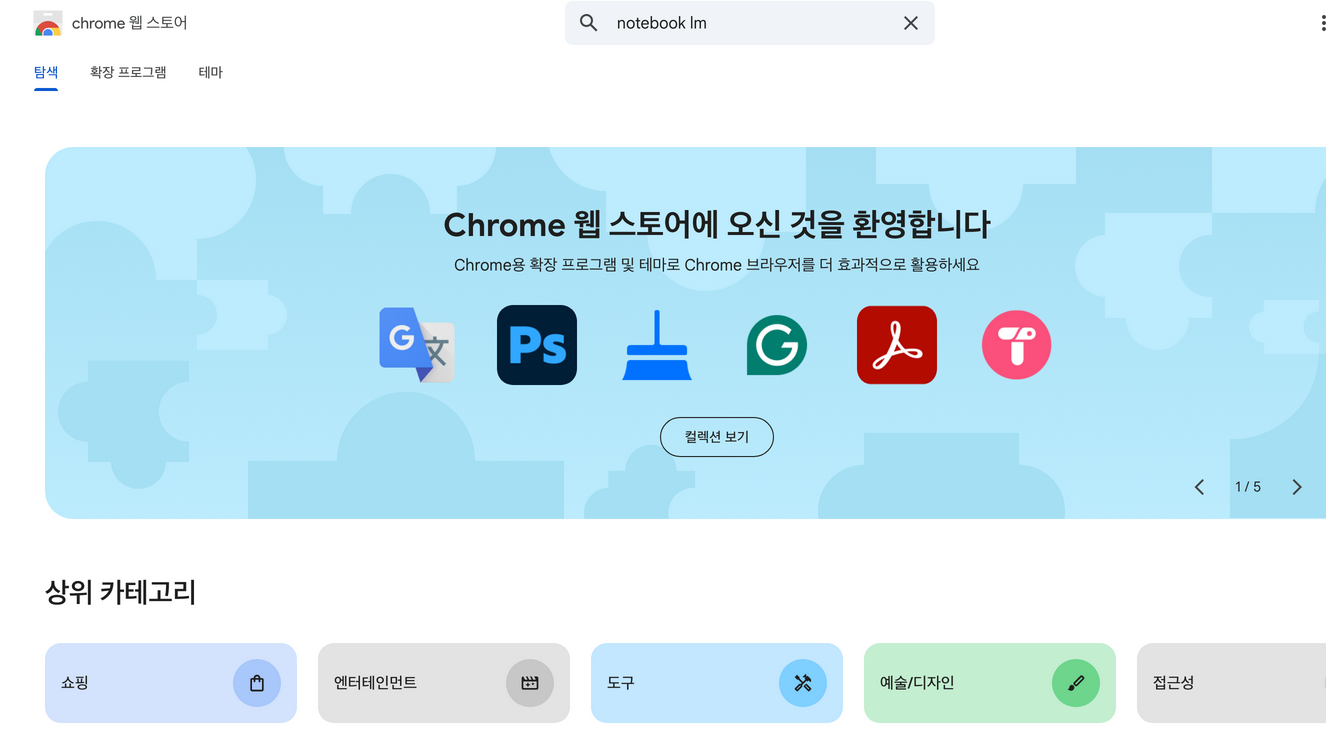Screen dimensions: 1326x746
Task: Click the magnifier search icon
Action: pos(589,23)
